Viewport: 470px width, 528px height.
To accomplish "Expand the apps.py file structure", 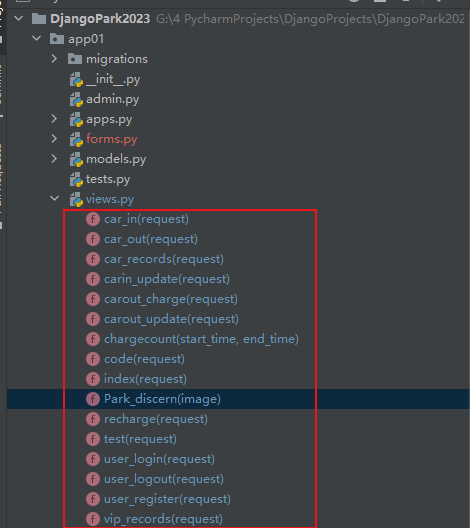I will click(54, 119).
